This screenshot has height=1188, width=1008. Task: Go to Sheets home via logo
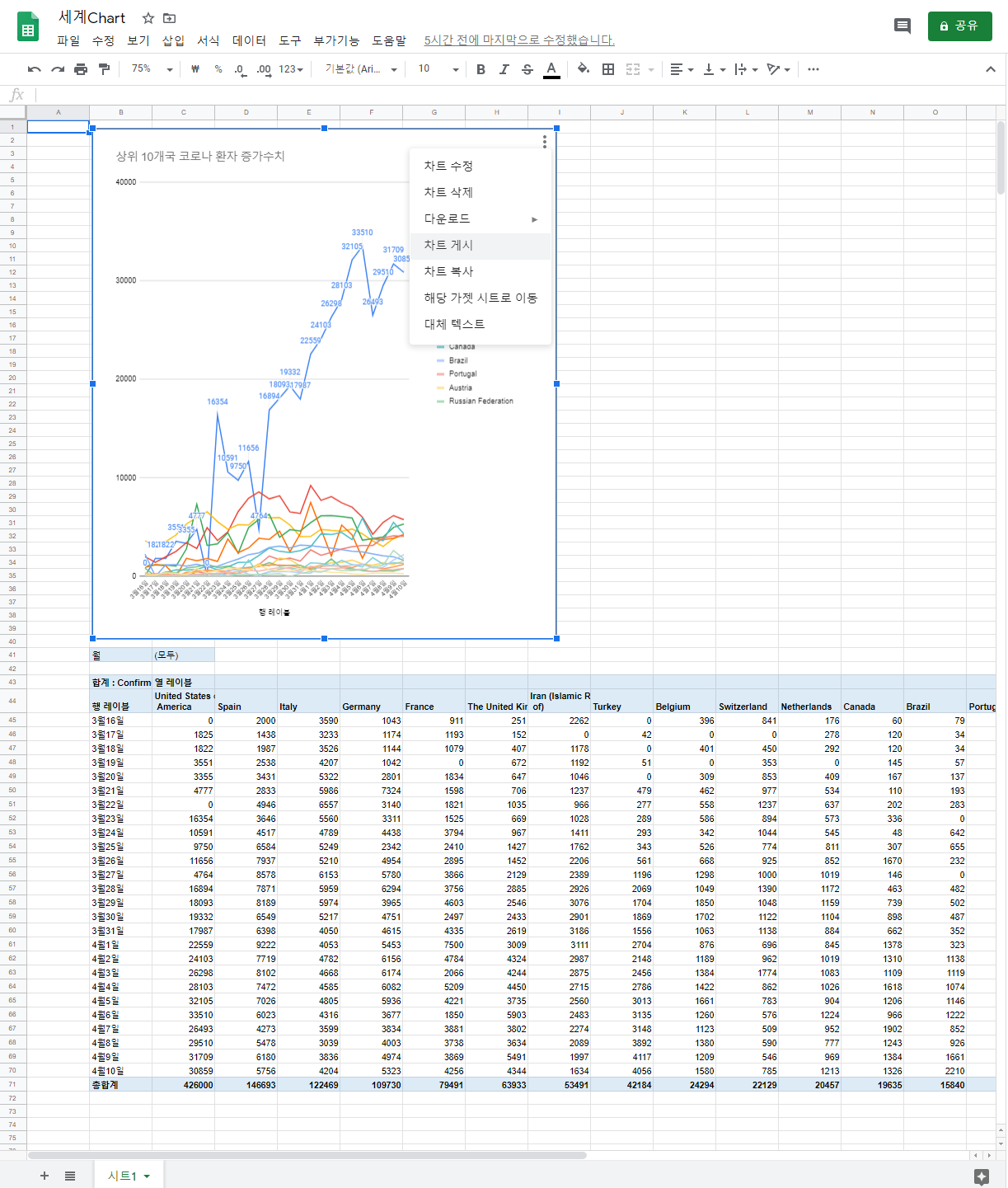[x=28, y=26]
